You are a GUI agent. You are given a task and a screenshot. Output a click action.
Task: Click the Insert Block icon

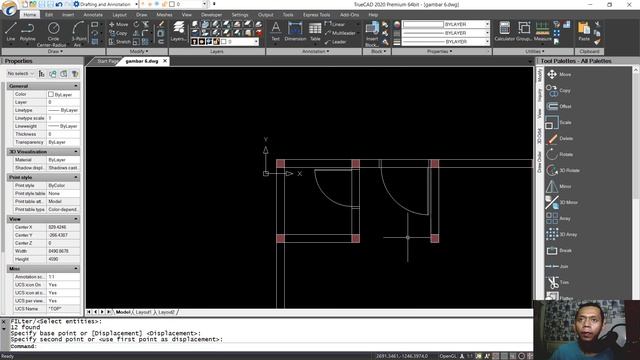tap(372, 34)
